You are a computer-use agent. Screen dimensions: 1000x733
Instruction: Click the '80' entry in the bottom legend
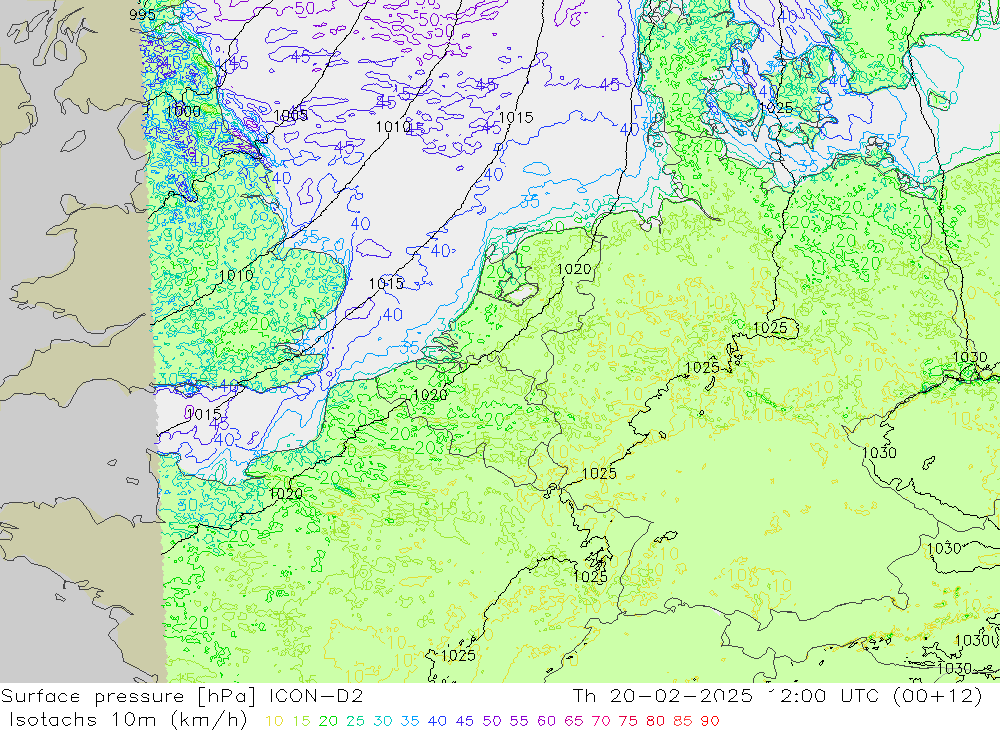(x=656, y=722)
